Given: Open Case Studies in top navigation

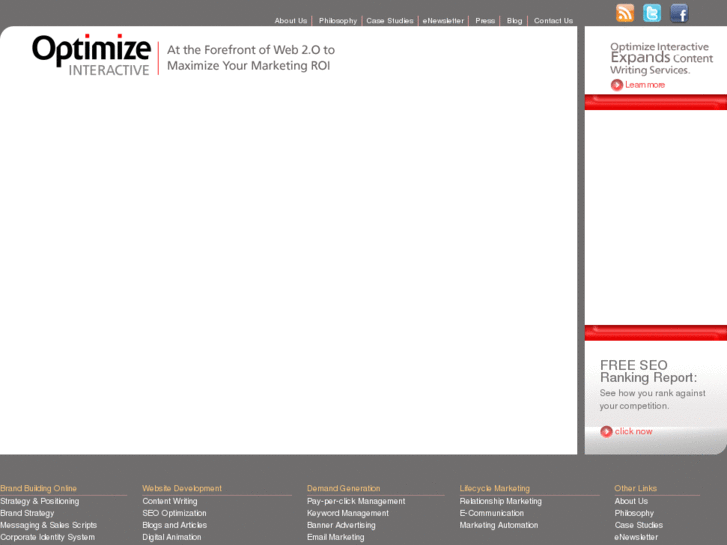Looking at the screenshot, I should 389,21.
